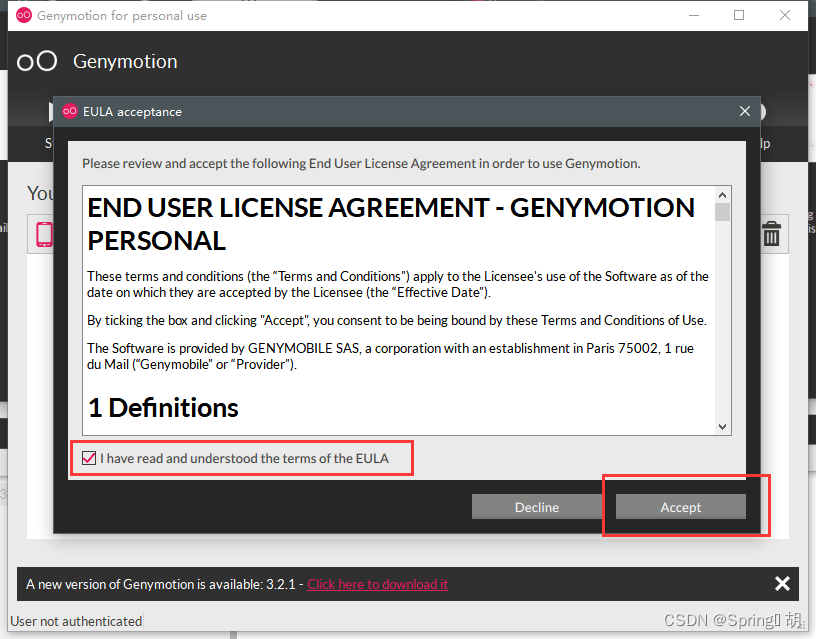
Task: Click the 'These terms and conditions' paragraph
Action: point(398,284)
